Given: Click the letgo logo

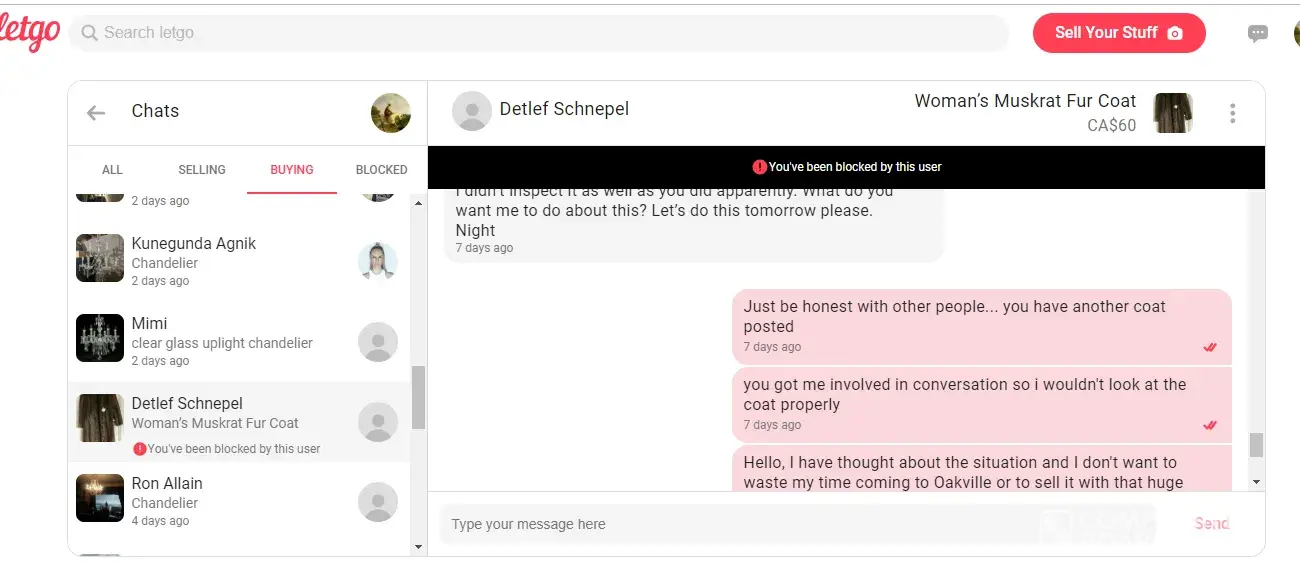Looking at the screenshot, I should pos(30,33).
